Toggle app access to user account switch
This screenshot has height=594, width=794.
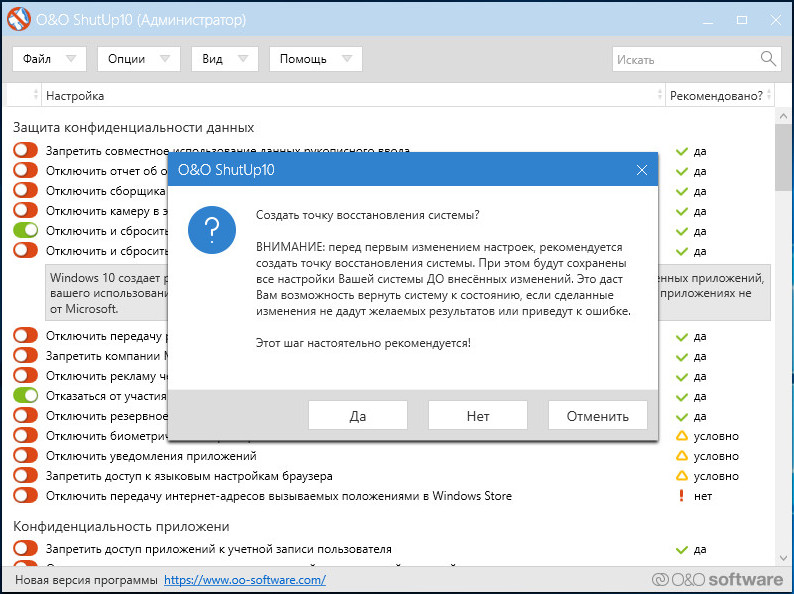(26, 548)
